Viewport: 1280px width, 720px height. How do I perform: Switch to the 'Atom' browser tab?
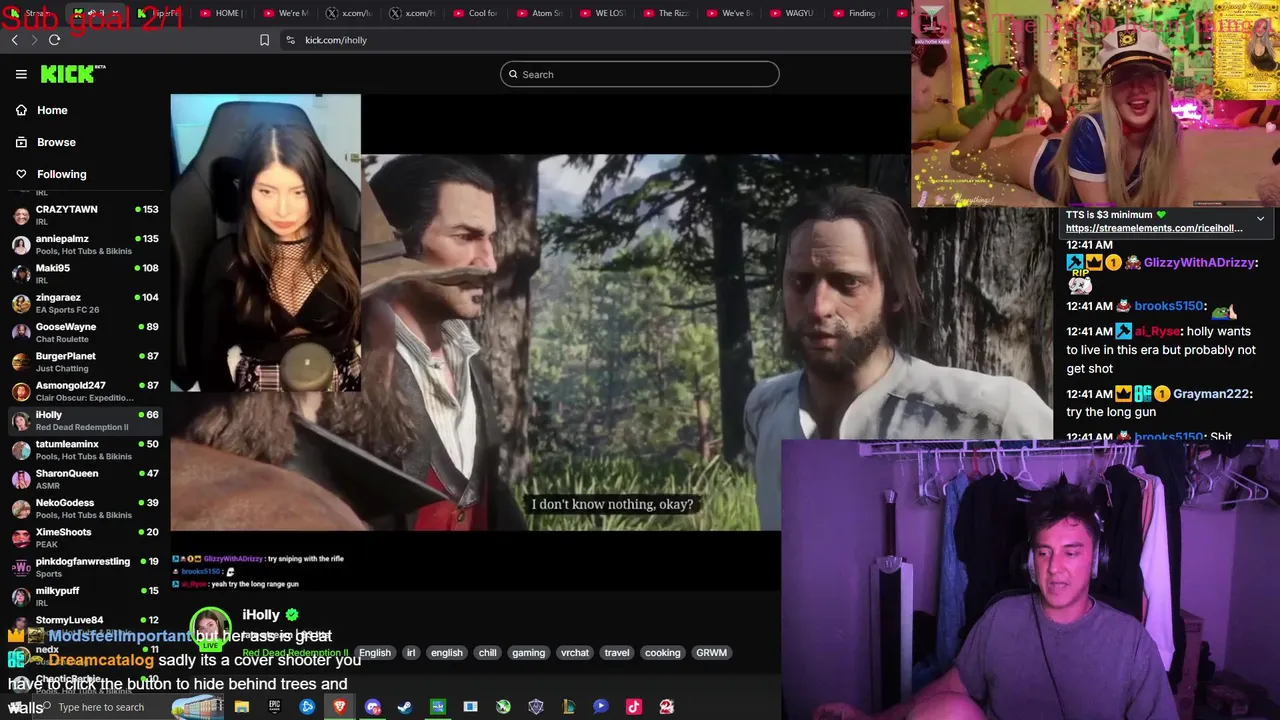[x=538, y=13]
